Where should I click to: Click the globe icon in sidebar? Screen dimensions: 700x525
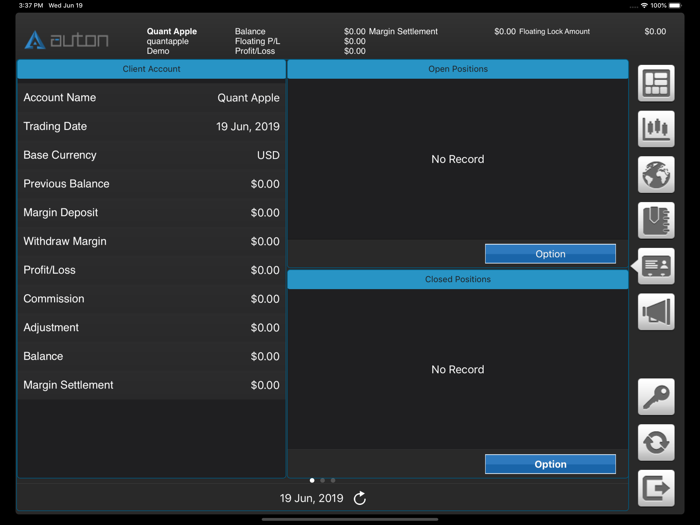(656, 175)
